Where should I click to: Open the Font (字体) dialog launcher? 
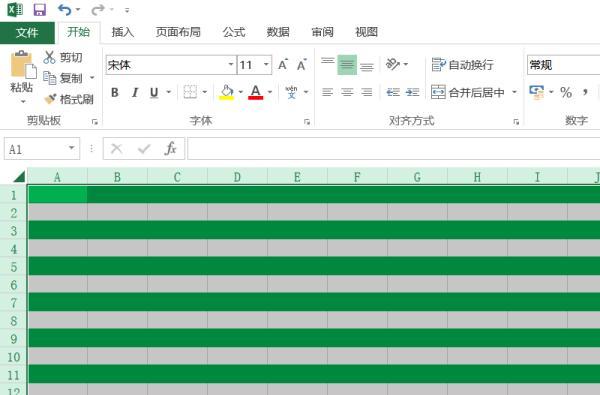coord(307,122)
